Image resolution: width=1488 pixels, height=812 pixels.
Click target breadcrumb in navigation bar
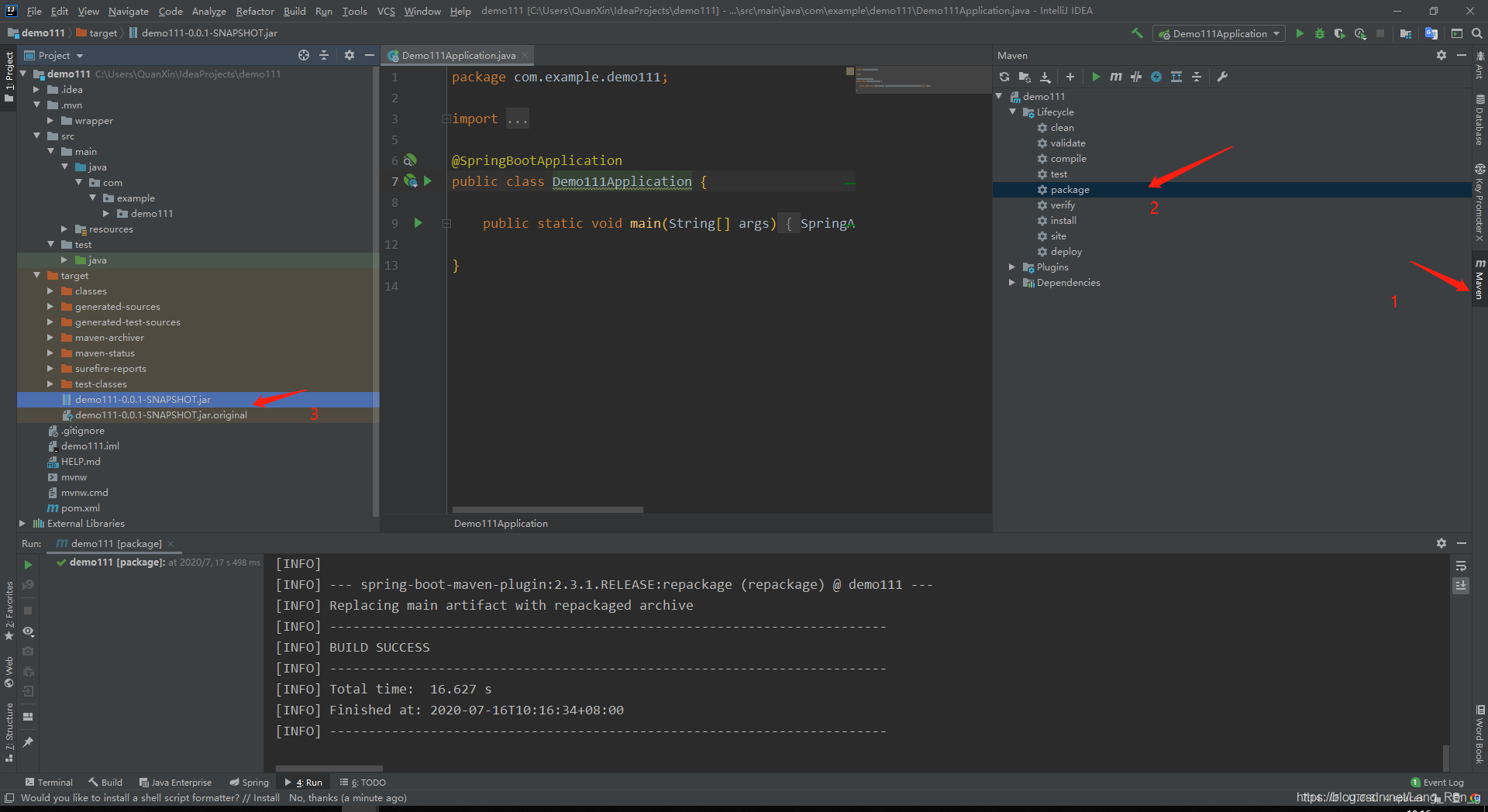pyautogui.click(x=97, y=33)
